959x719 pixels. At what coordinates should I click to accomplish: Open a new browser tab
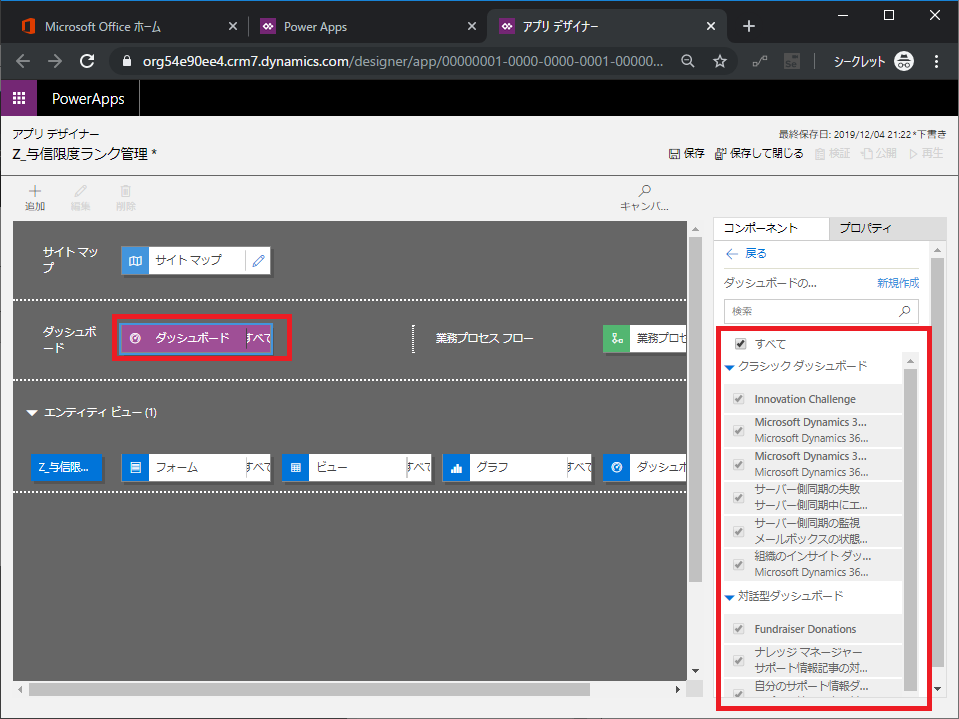pos(749,26)
